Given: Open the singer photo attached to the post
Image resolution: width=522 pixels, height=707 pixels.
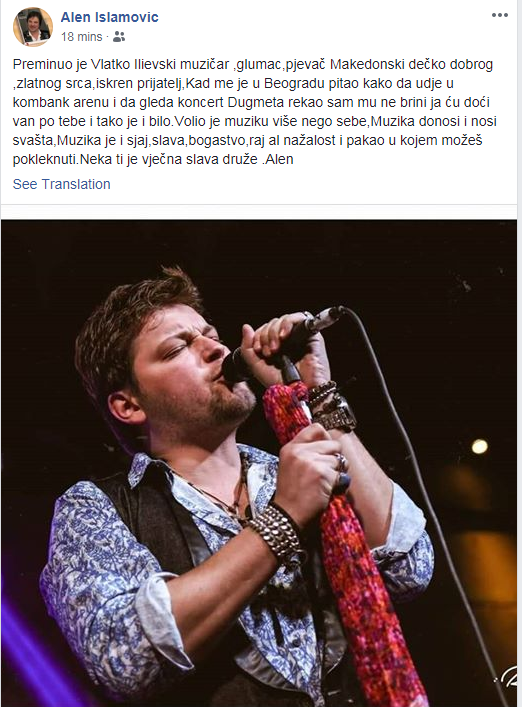Looking at the screenshot, I should tap(259, 463).
